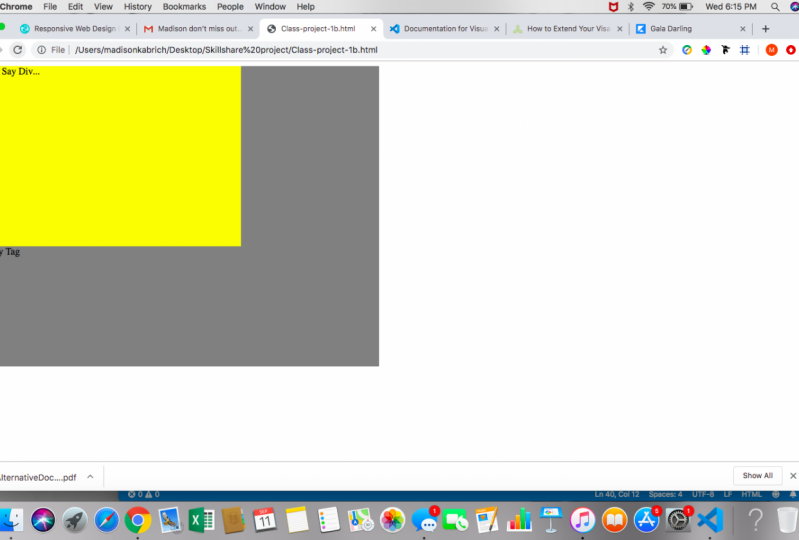Click errors and warnings count in status bar
Image resolution: width=799 pixels, height=540 pixels.
click(x=144, y=494)
